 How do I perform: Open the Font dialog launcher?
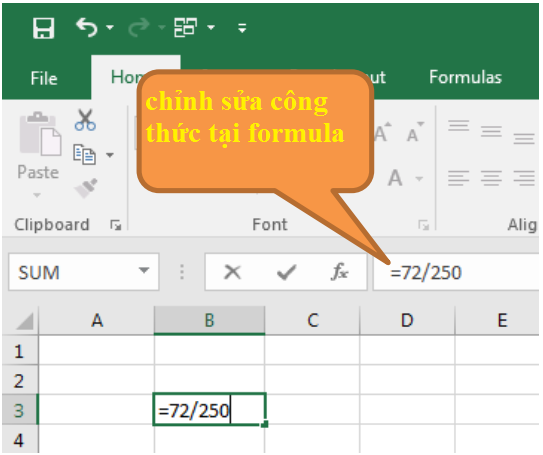point(424,225)
